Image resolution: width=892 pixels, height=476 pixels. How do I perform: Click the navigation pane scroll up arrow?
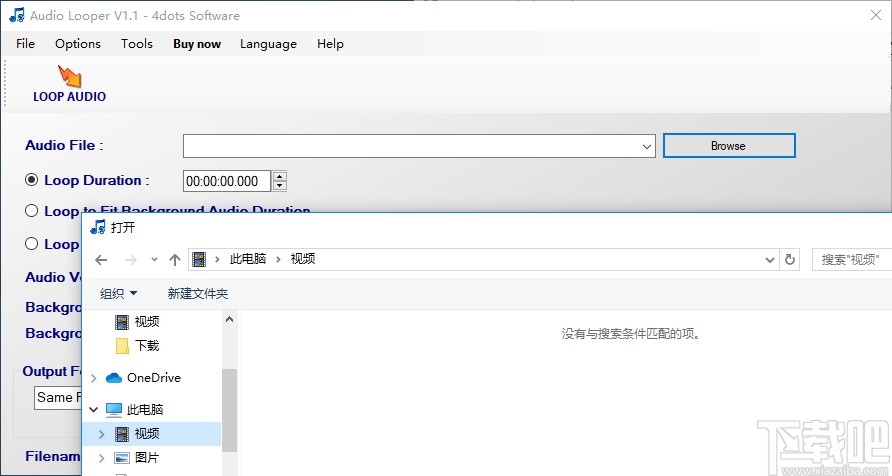coord(229,319)
